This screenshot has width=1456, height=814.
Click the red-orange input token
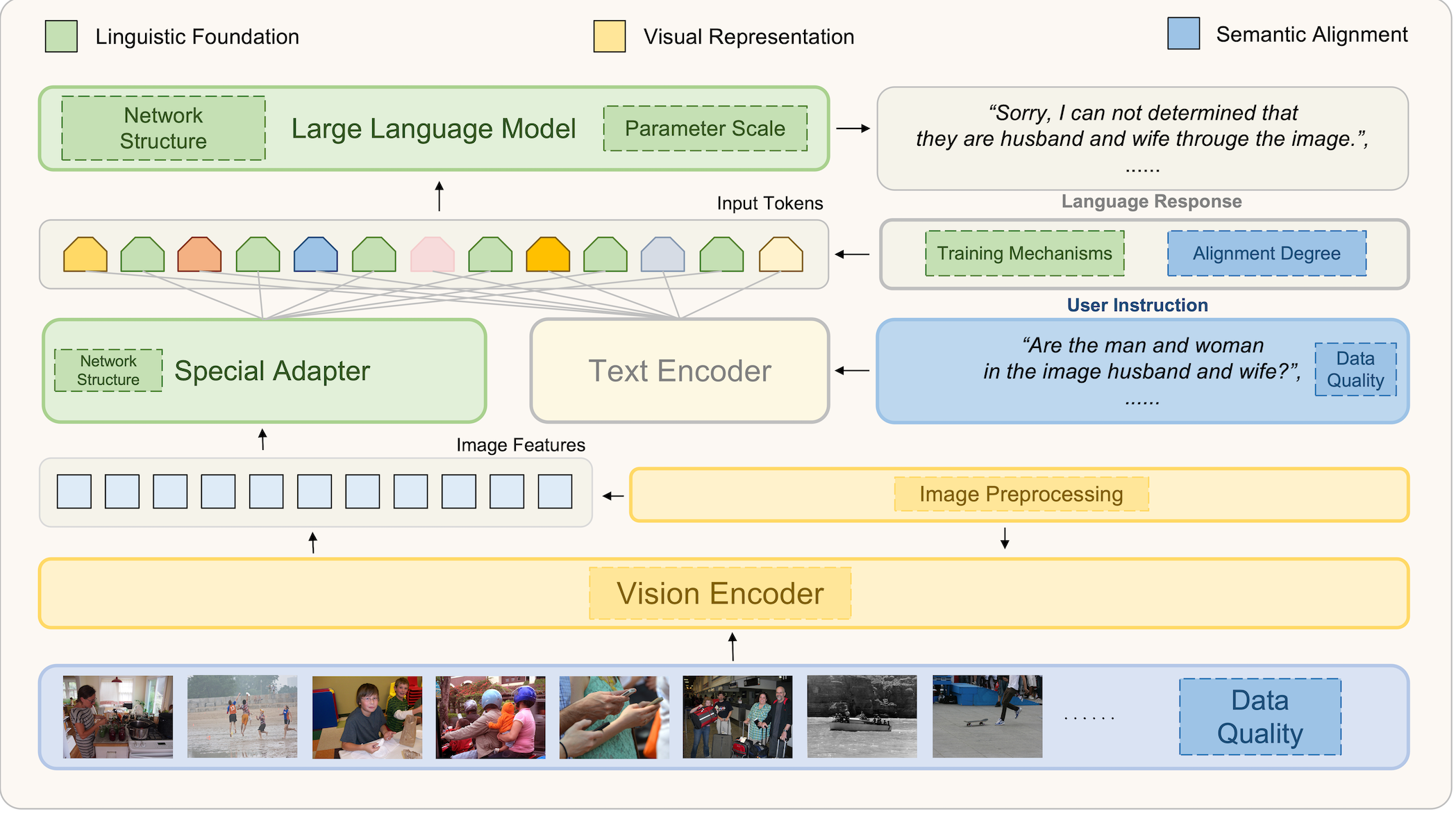click(x=199, y=254)
